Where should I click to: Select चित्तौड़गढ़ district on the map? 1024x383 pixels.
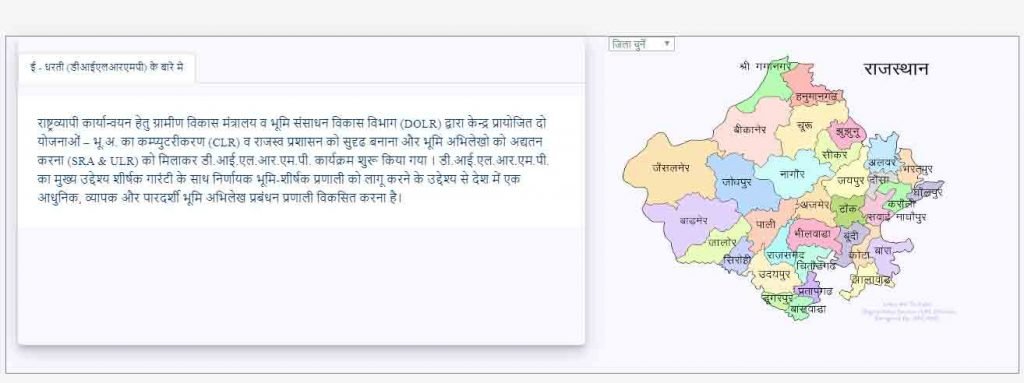pyautogui.click(x=816, y=266)
